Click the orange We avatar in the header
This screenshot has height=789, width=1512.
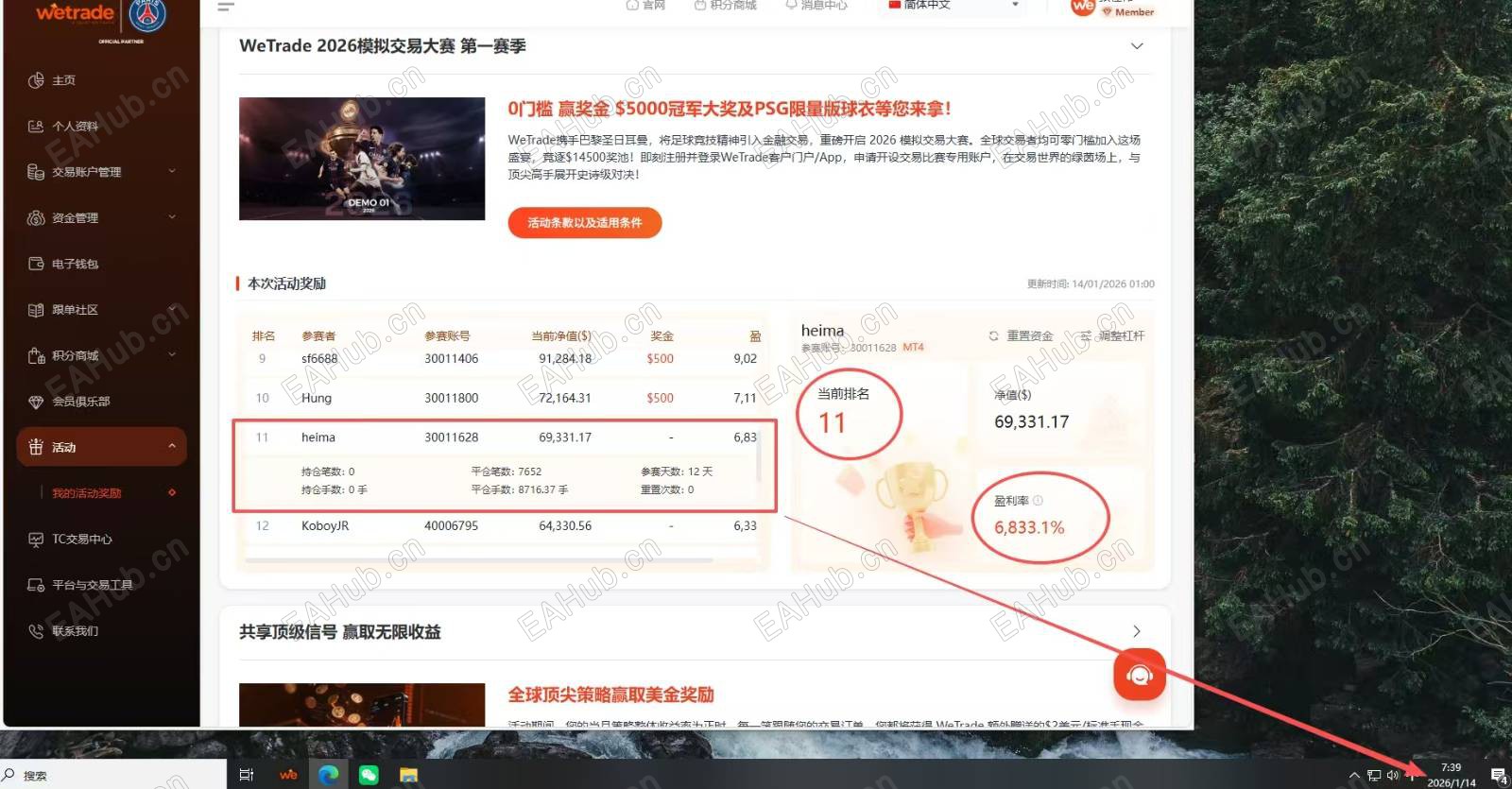pyautogui.click(x=1083, y=6)
